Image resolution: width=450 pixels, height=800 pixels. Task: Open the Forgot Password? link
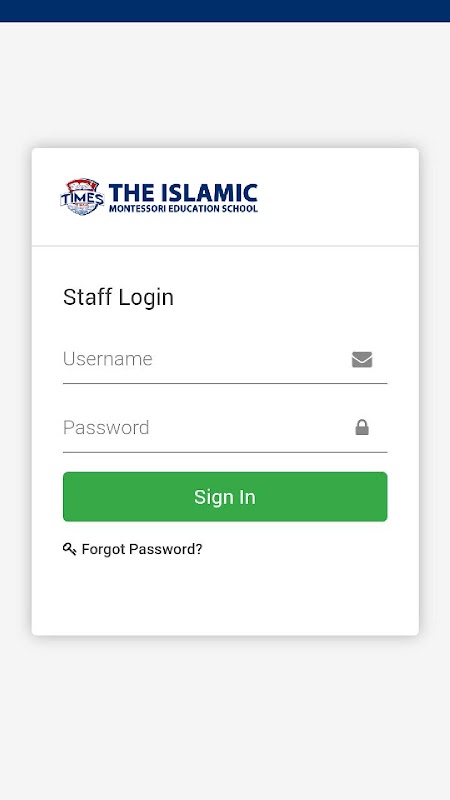pyautogui.click(x=142, y=549)
